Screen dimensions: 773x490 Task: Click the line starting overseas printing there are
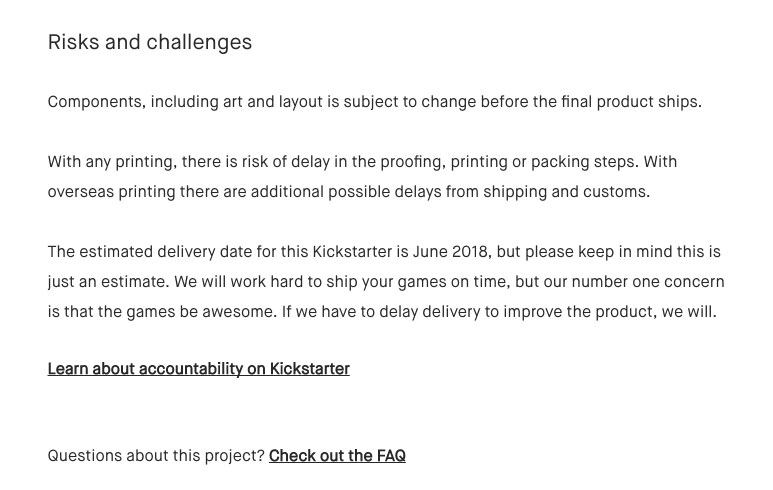tap(349, 192)
